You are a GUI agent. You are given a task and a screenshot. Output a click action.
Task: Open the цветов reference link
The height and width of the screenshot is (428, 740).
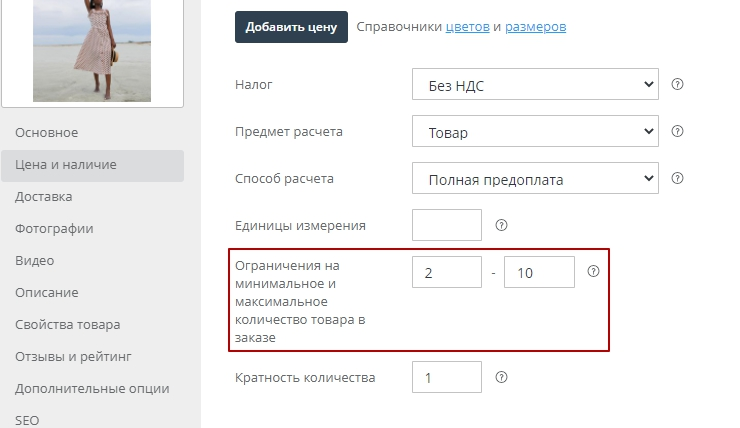[x=467, y=27]
